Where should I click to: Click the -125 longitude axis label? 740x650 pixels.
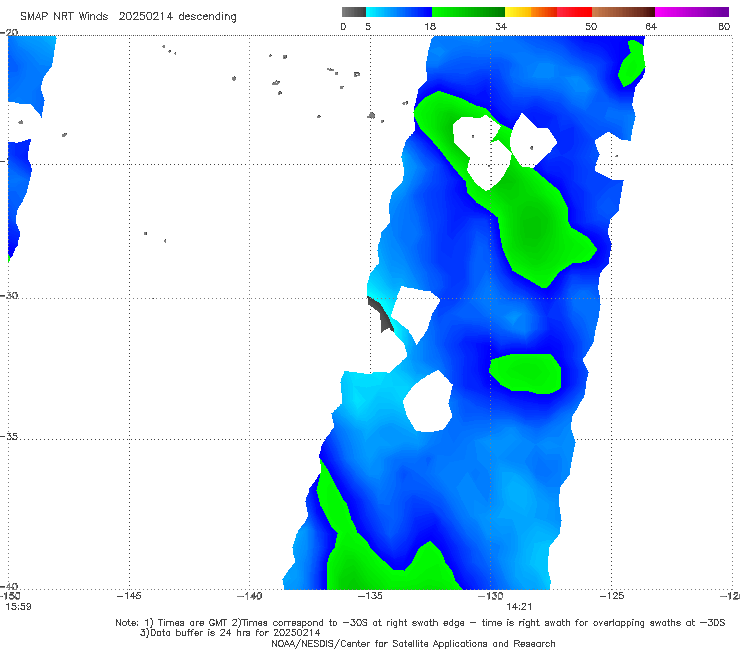click(612, 596)
